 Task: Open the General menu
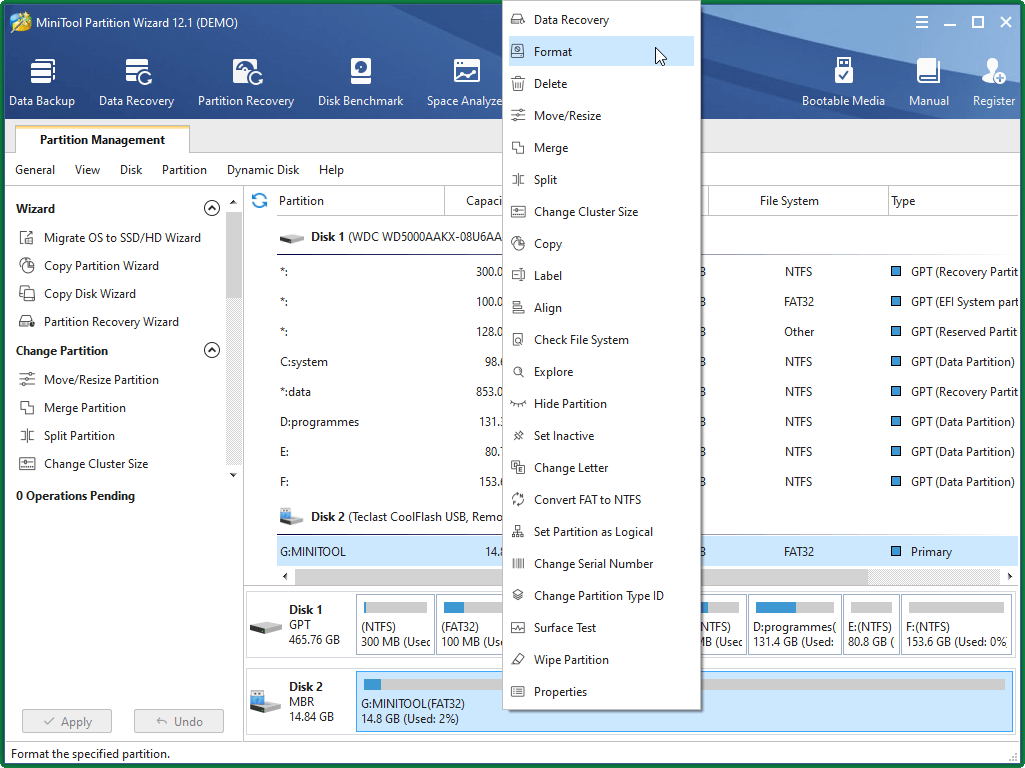tap(35, 170)
